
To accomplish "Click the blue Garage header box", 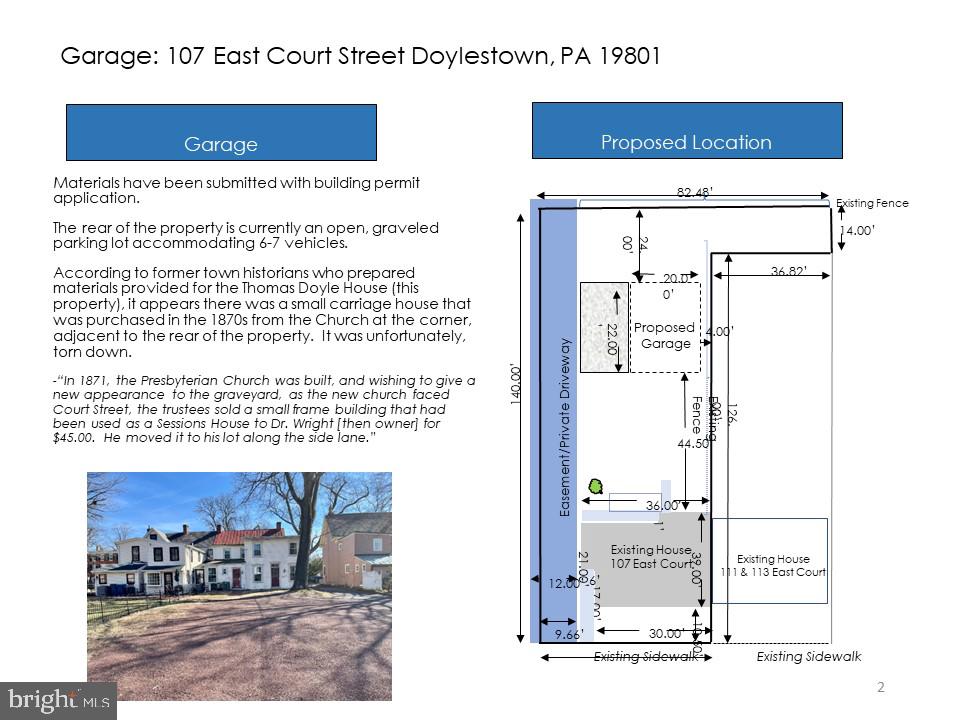I will click(x=221, y=132).
